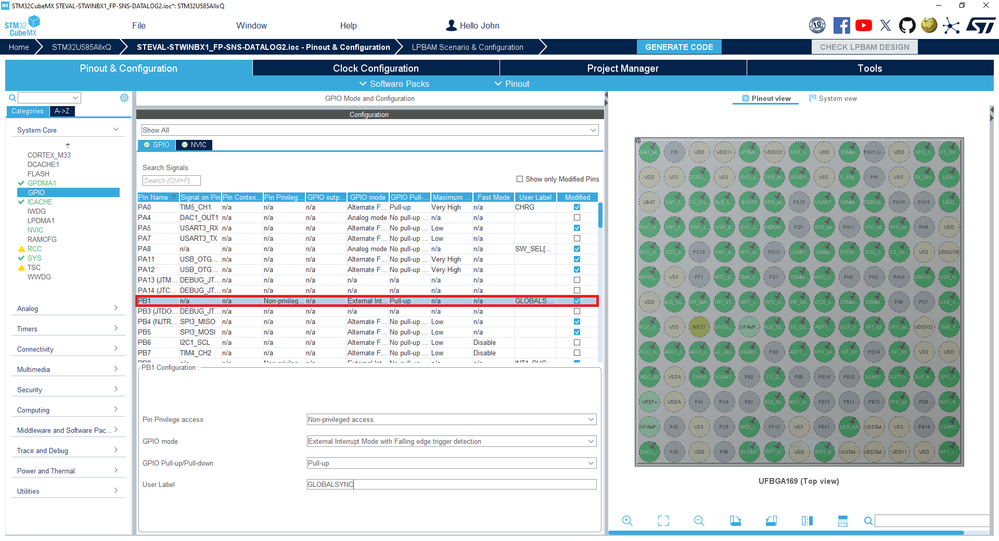Open the Wiki globe icon
Viewport: 999px width, 541px height.
click(x=929, y=25)
